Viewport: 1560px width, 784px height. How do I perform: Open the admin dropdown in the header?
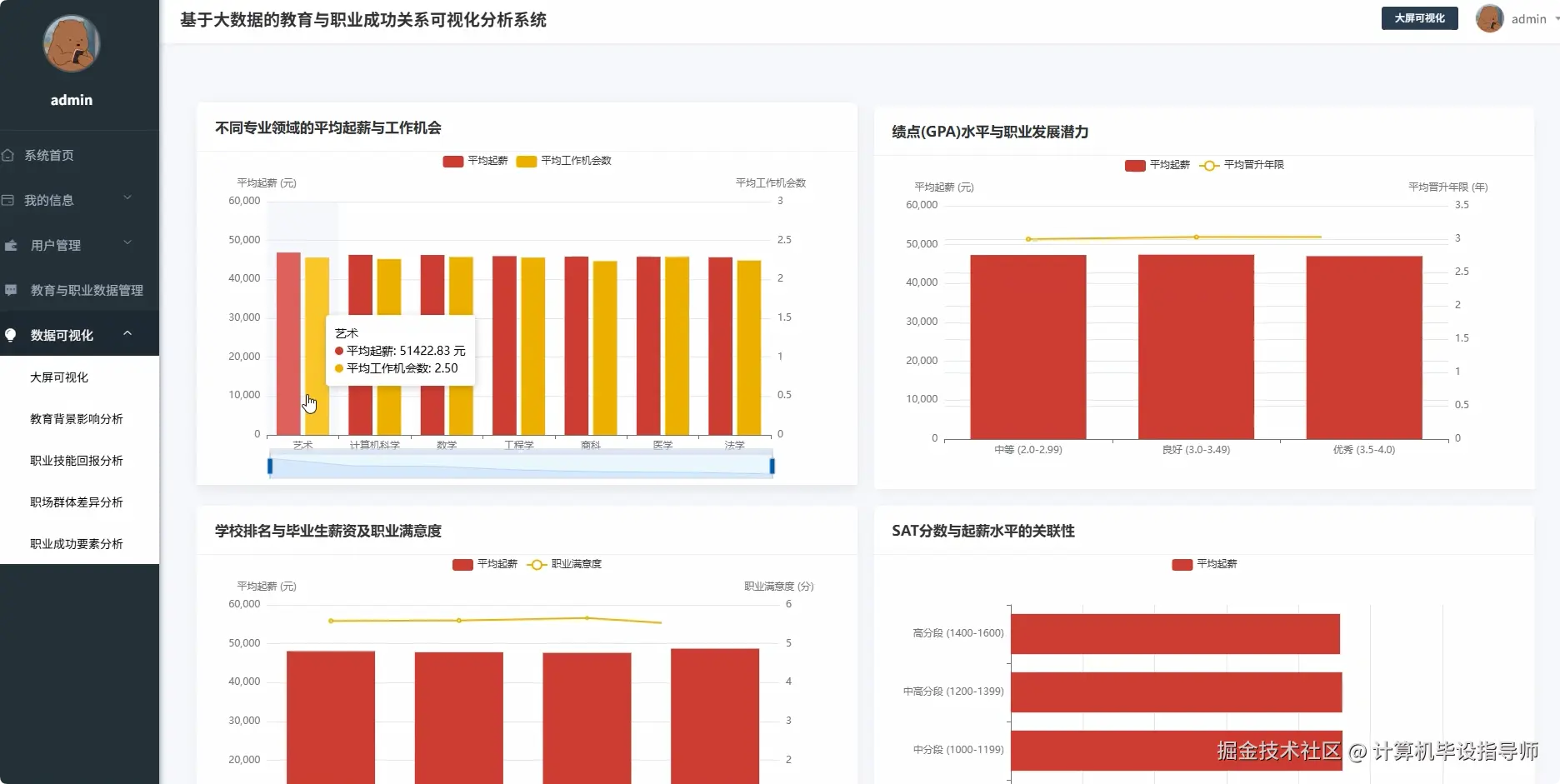(x=1534, y=18)
